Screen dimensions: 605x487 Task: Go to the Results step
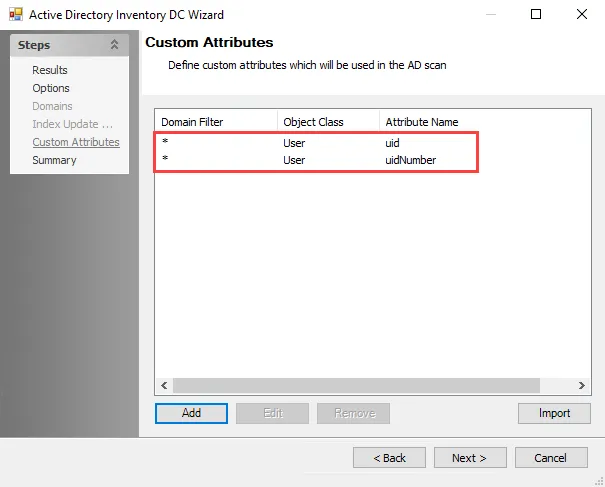coord(50,70)
